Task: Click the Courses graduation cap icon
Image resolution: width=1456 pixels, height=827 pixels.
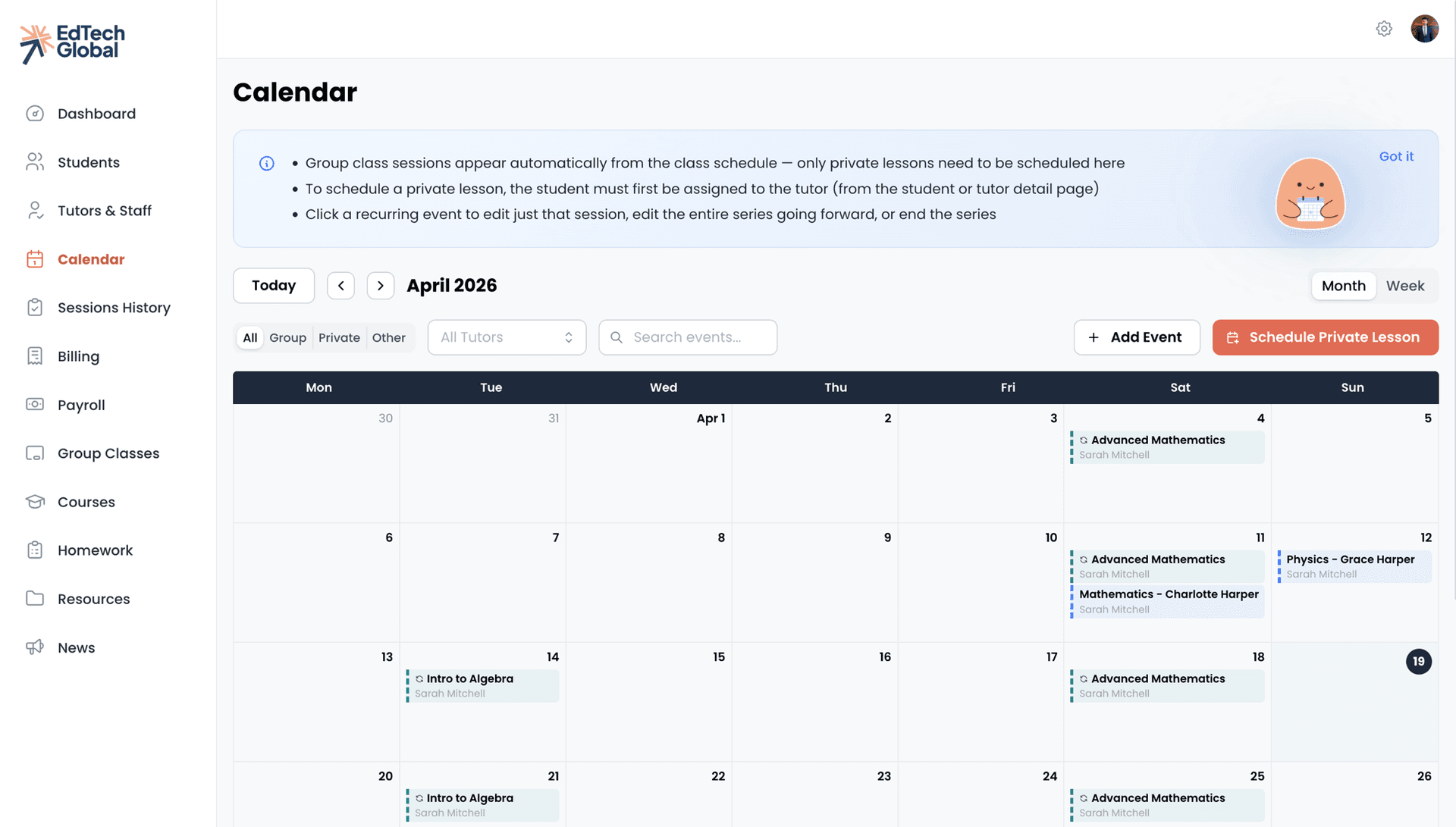Action: coord(35,502)
